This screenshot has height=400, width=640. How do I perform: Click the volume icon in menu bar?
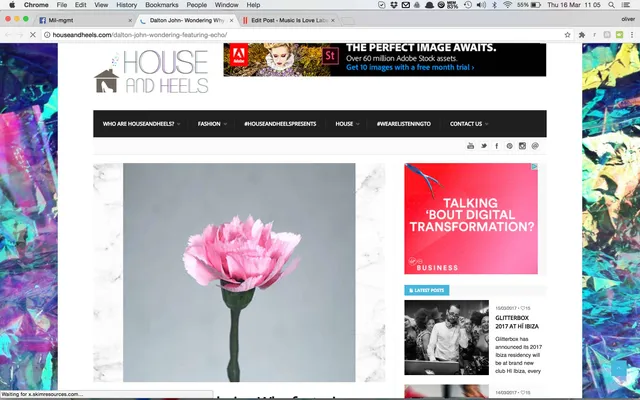pos(481,5)
